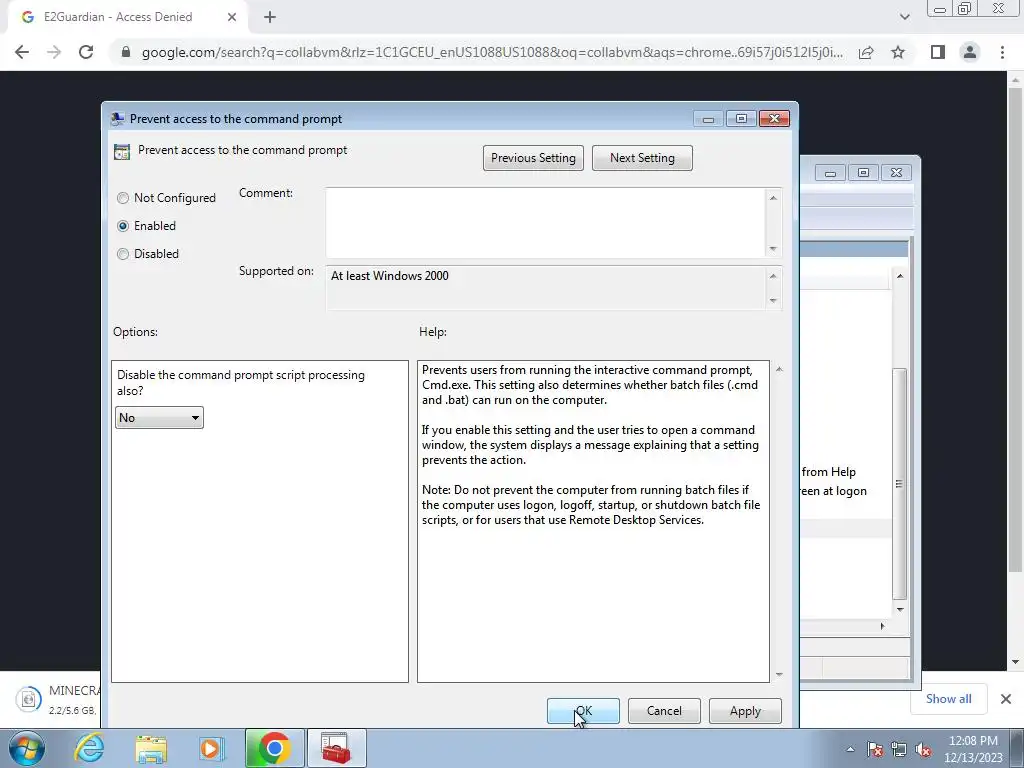
Task: Click the Apply button
Action: click(745, 711)
